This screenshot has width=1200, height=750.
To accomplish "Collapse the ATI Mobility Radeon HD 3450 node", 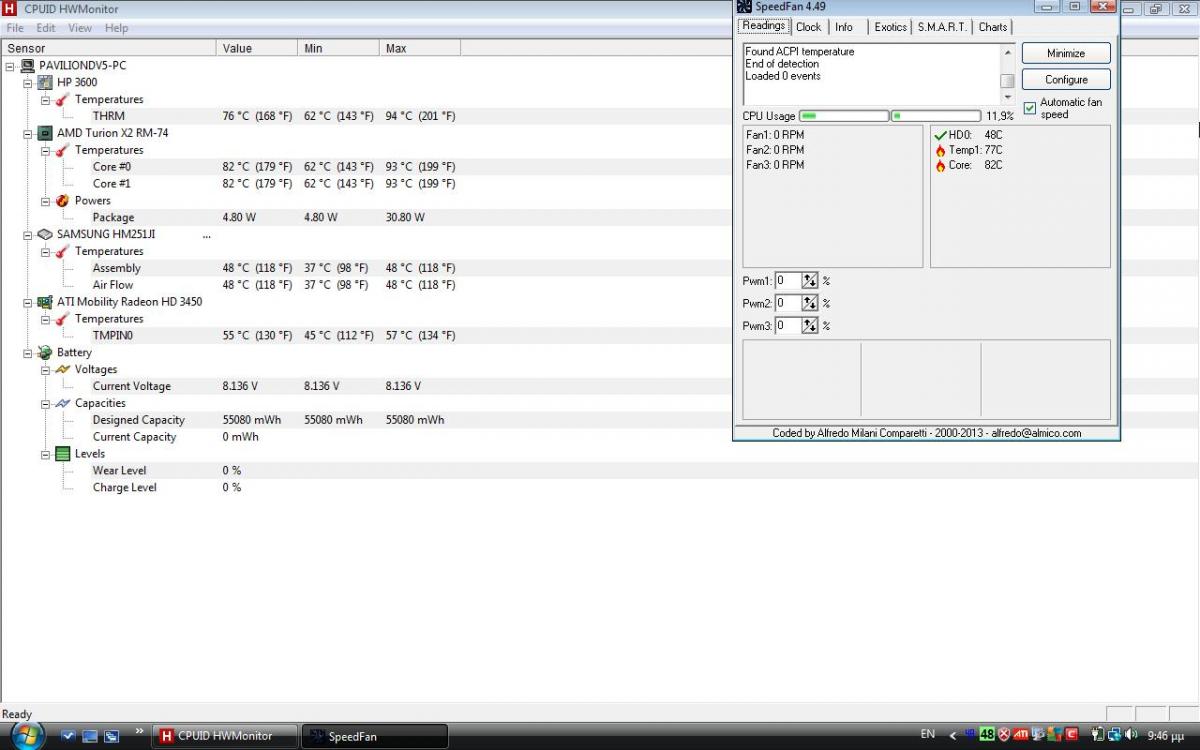I will click(28, 302).
